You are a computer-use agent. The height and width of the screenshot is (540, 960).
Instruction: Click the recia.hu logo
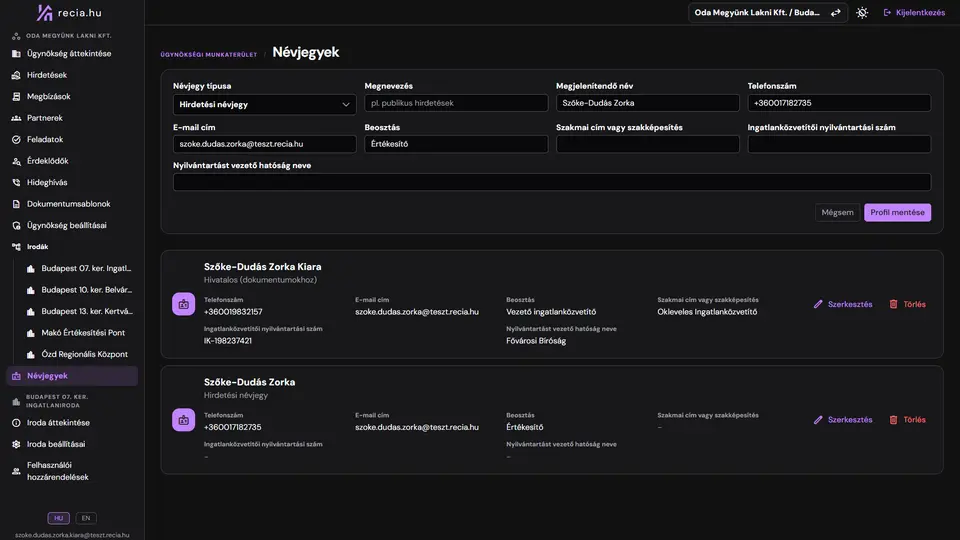point(69,12)
